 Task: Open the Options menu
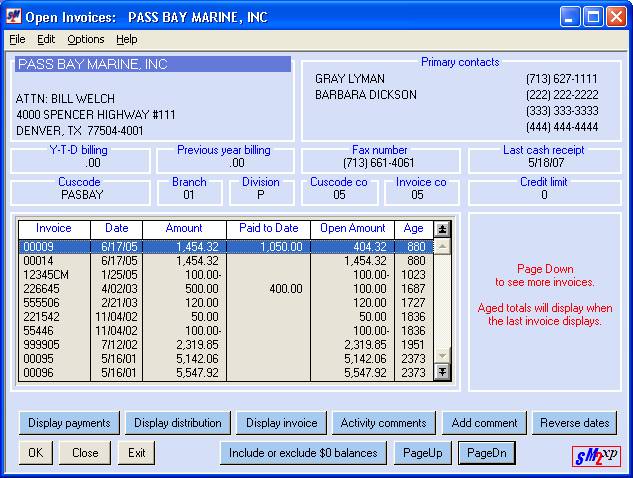(86, 39)
